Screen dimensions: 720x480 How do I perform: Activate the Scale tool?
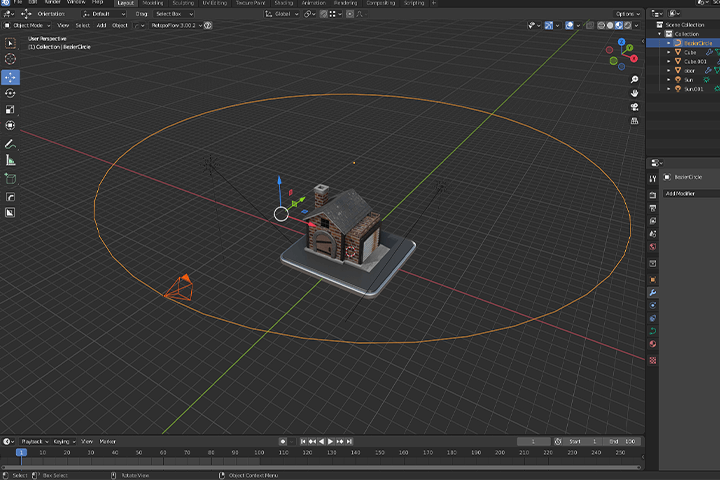tap(10, 109)
